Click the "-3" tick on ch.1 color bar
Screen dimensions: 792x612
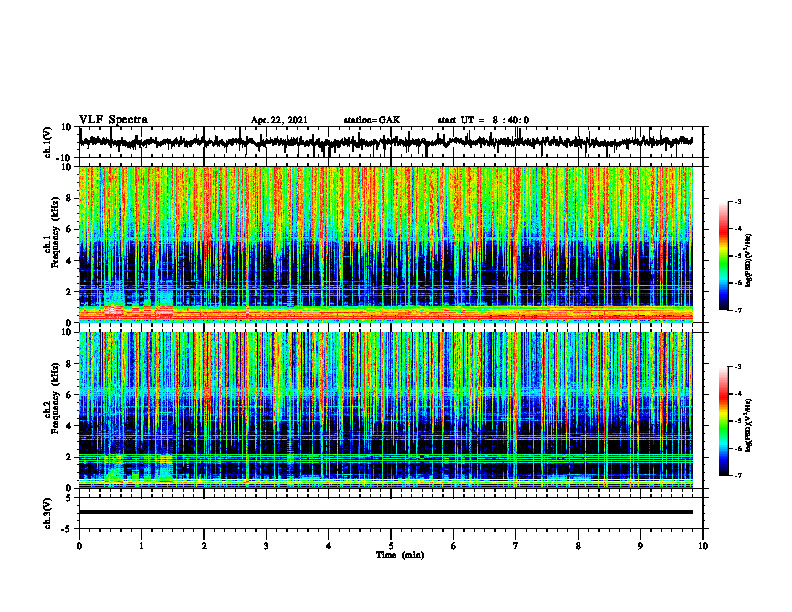[x=737, y=202]
